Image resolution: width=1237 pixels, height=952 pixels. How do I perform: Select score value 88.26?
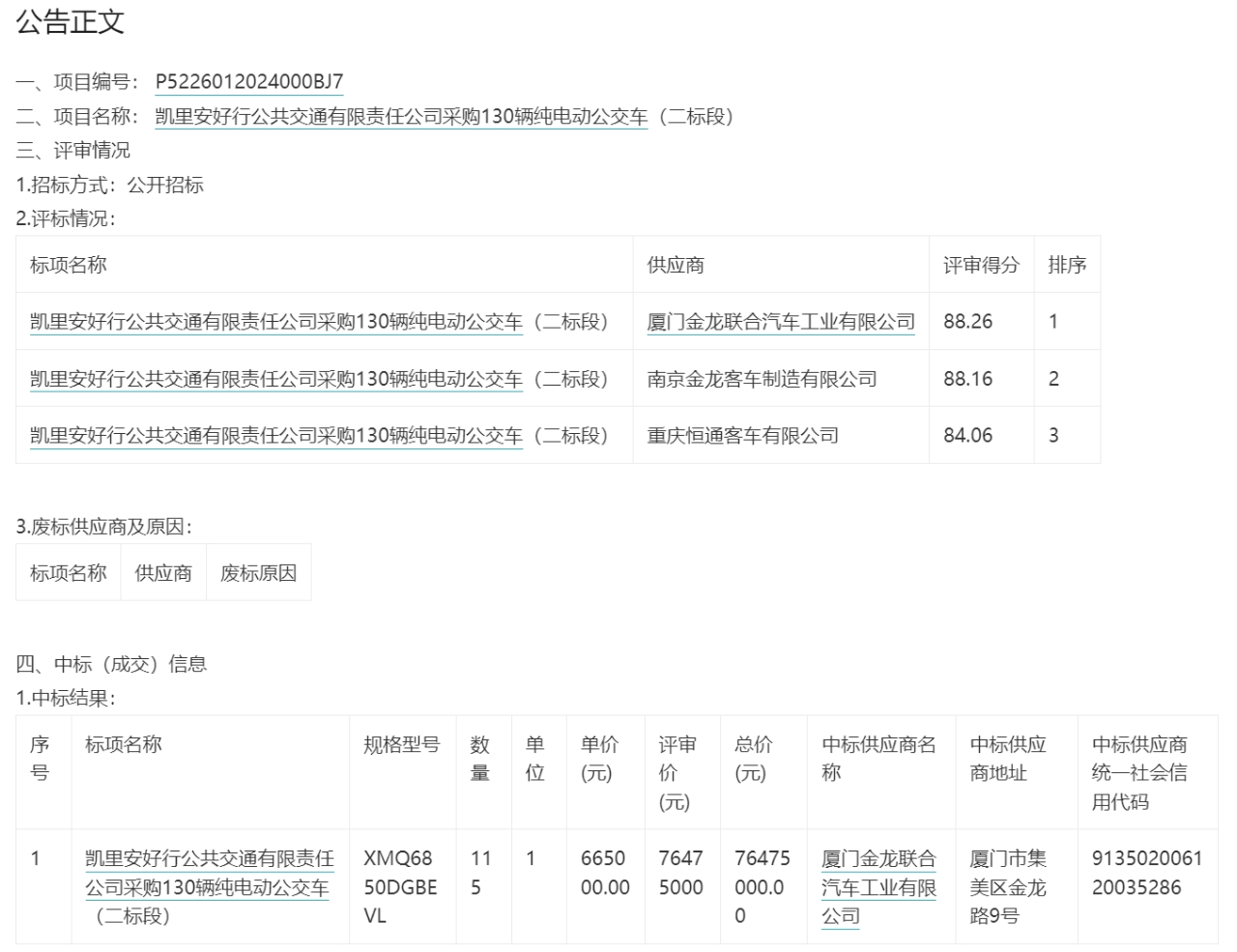967,322
